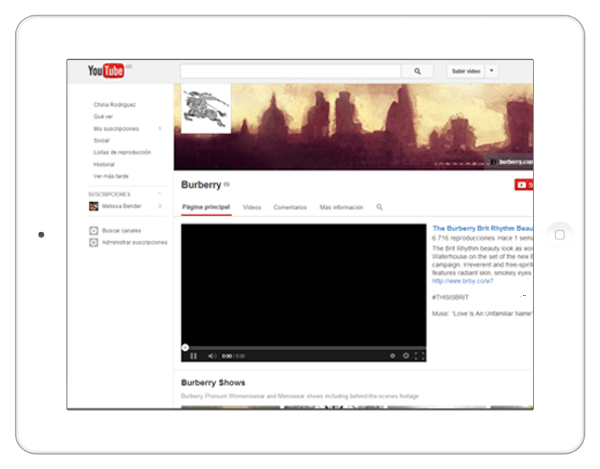Open the player settings gear

tap(406, 356)
